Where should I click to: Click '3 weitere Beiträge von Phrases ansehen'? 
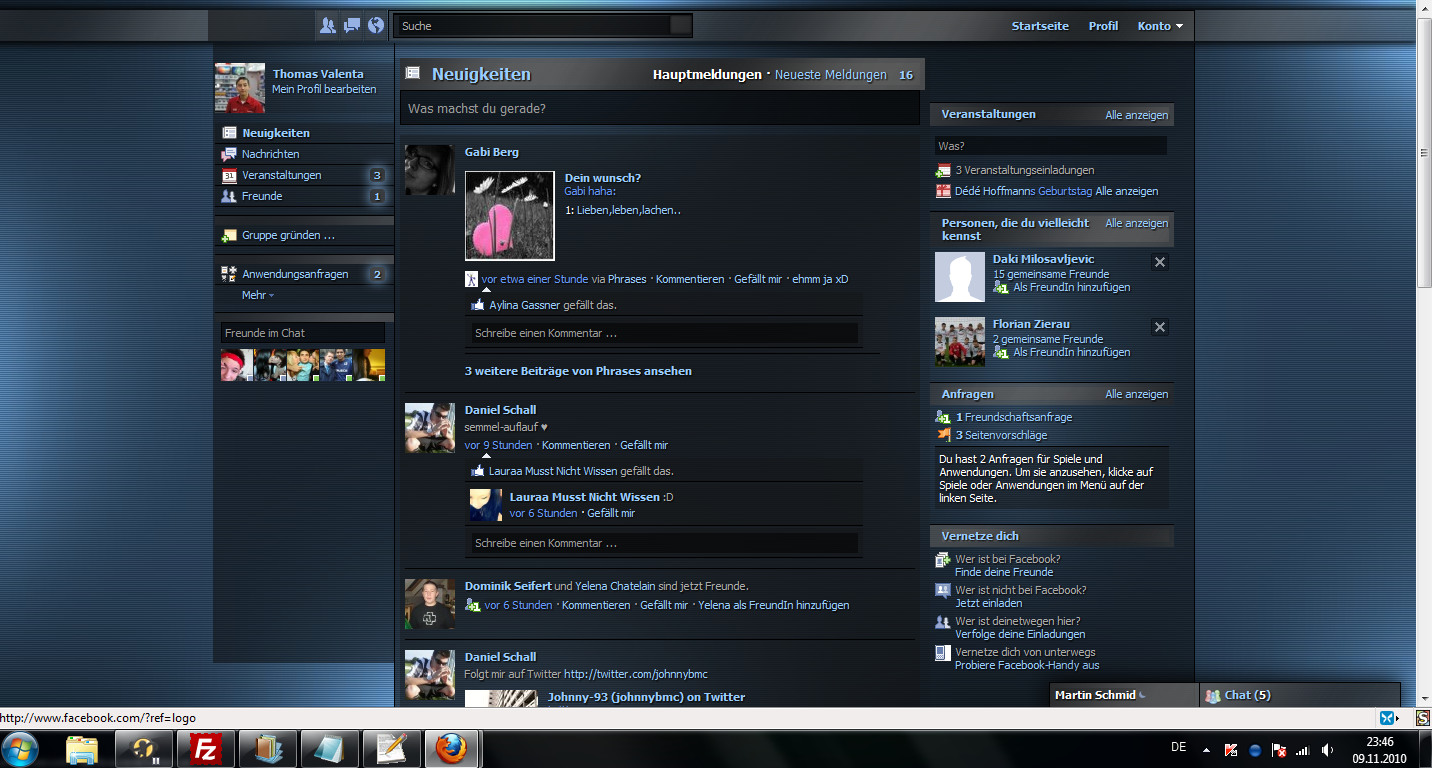(x=578, y=371)
